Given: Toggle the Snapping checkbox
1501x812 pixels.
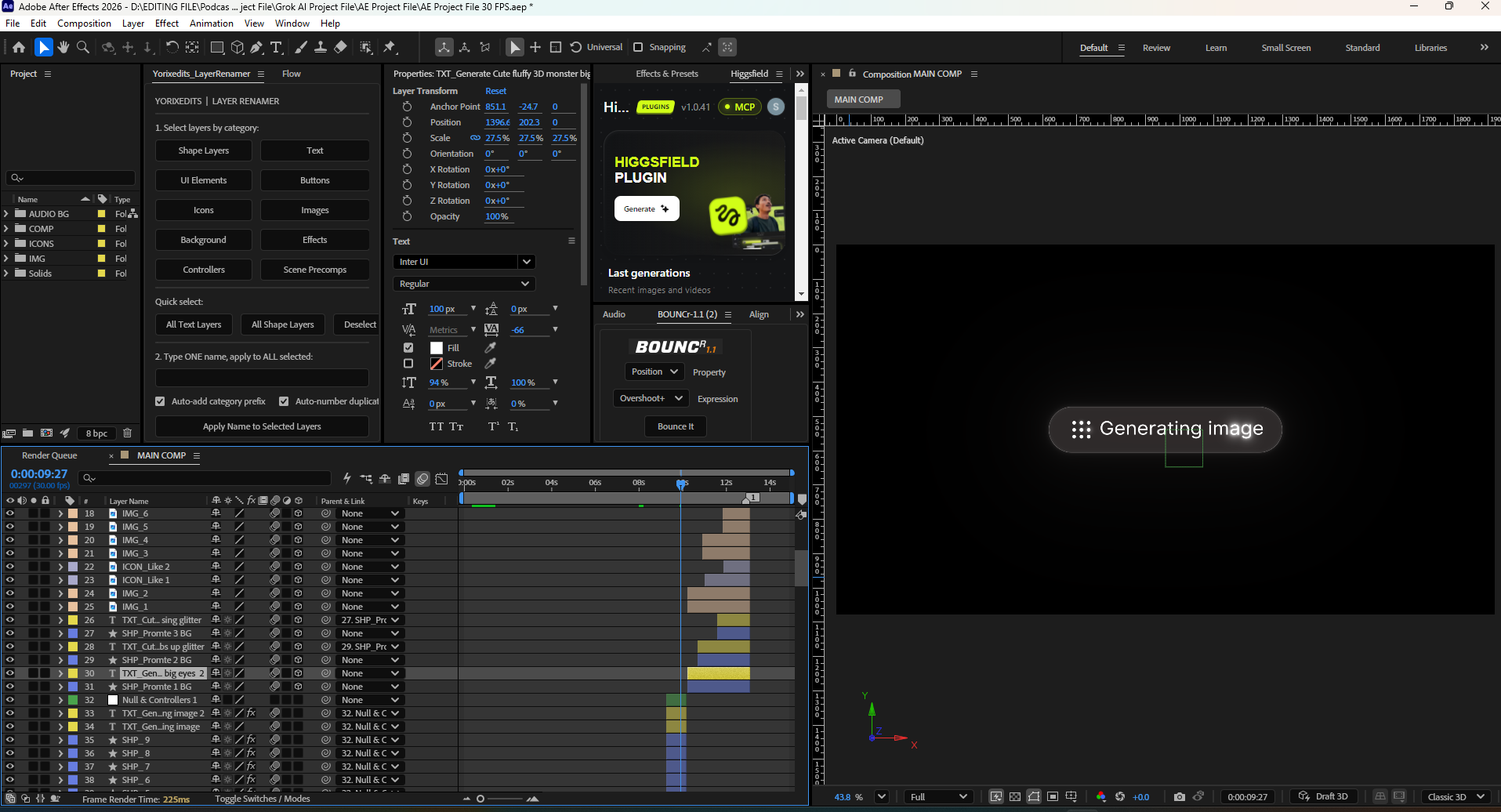Looking at the screenshot, I should click(638, 47).
